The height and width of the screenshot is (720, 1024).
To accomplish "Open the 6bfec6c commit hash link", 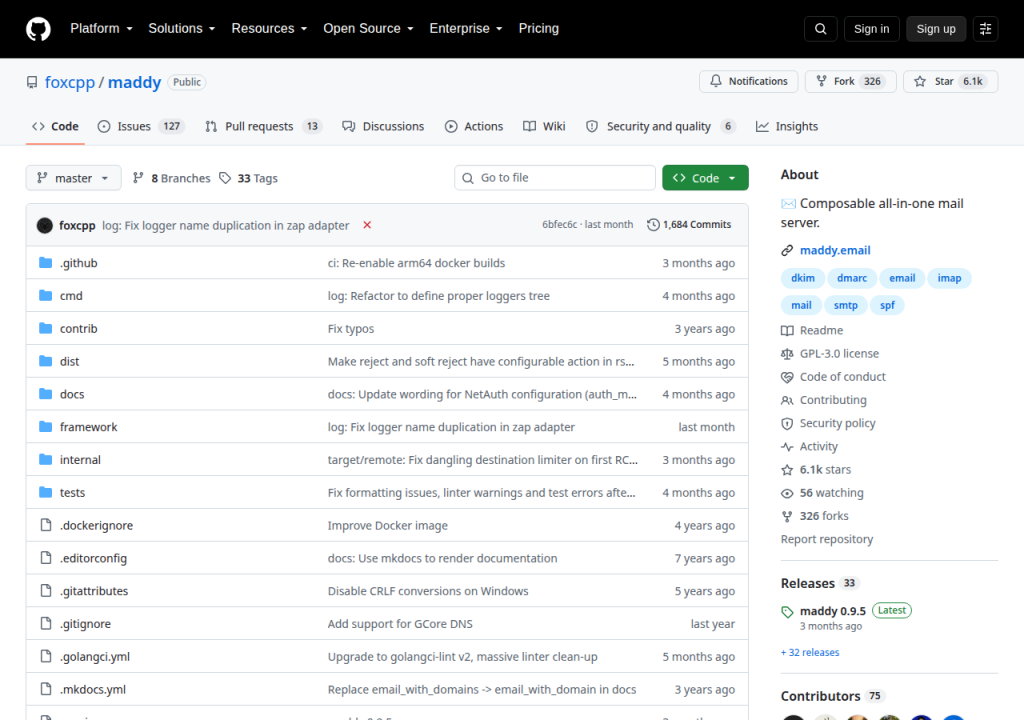I will click(560, 225).
